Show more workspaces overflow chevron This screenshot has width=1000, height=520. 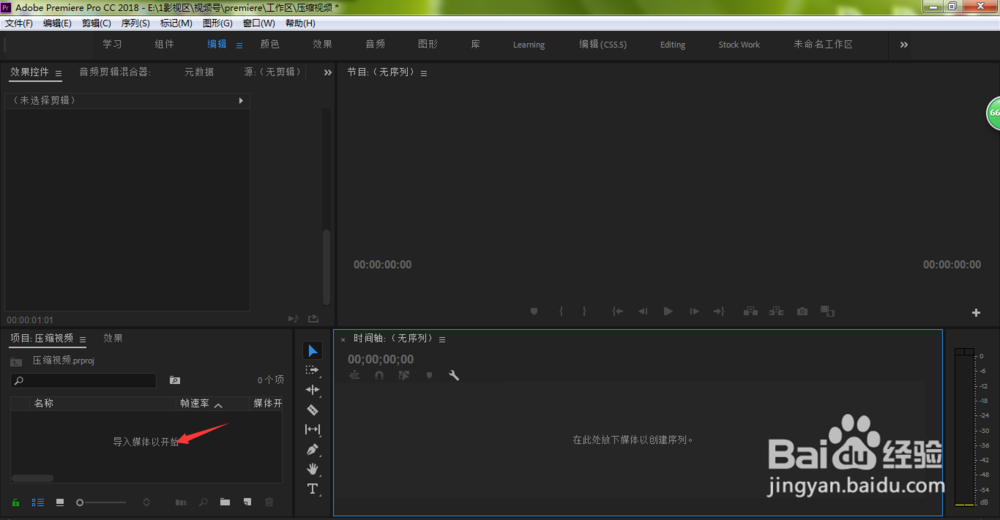click(x=904, y=45)
